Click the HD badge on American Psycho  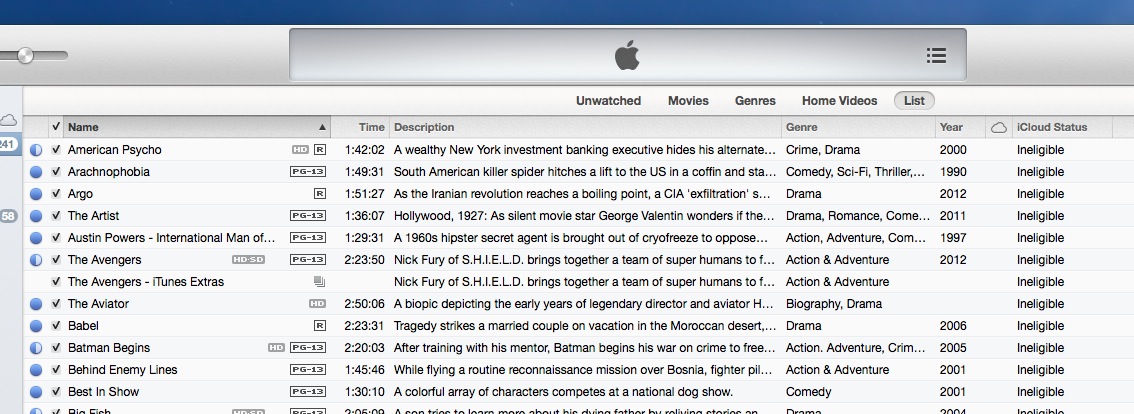pos(300,150)
